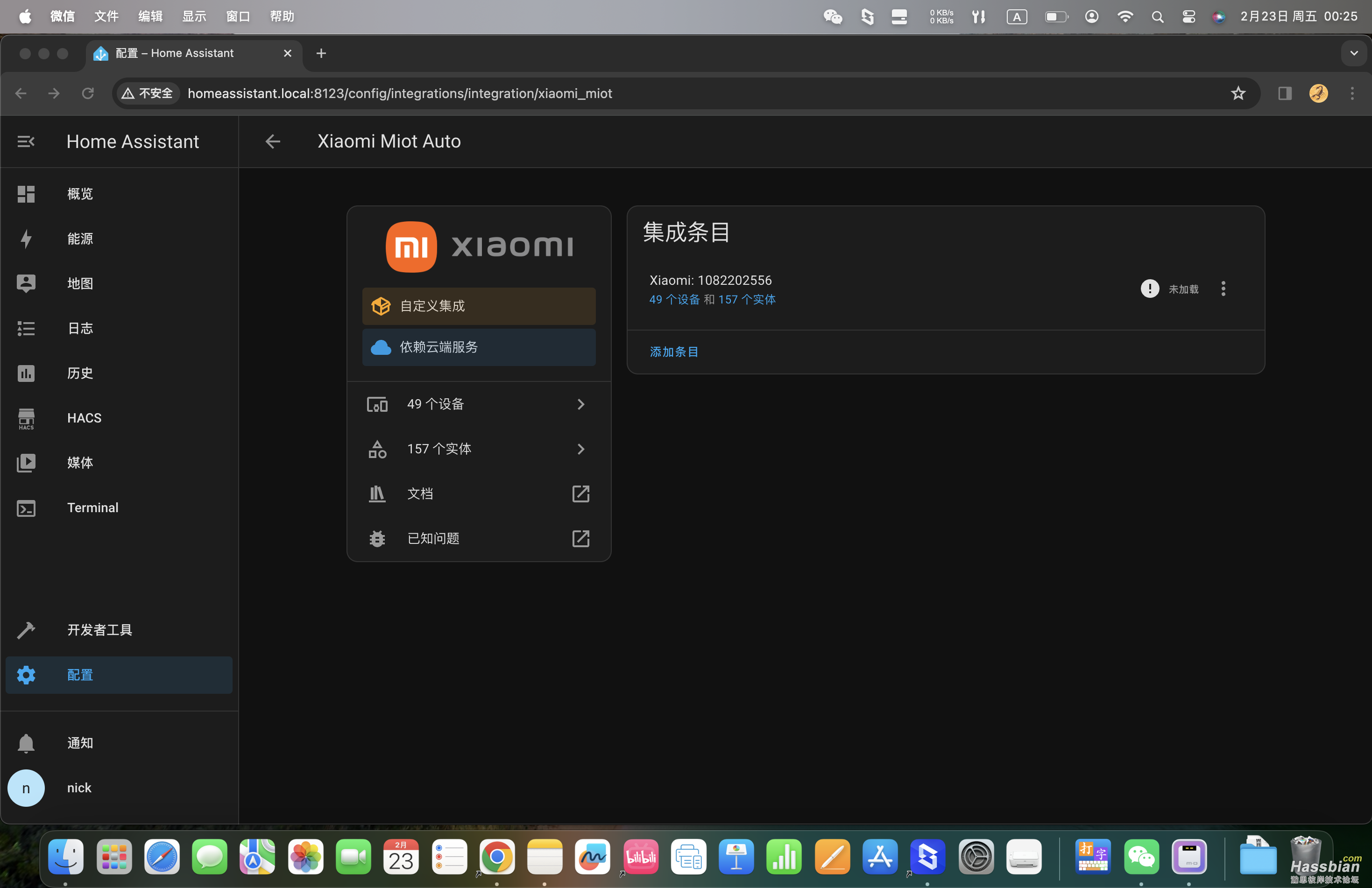Open the 配置 settings page
This screenshot has height=888, width=1372.
(x=119, y=675)
